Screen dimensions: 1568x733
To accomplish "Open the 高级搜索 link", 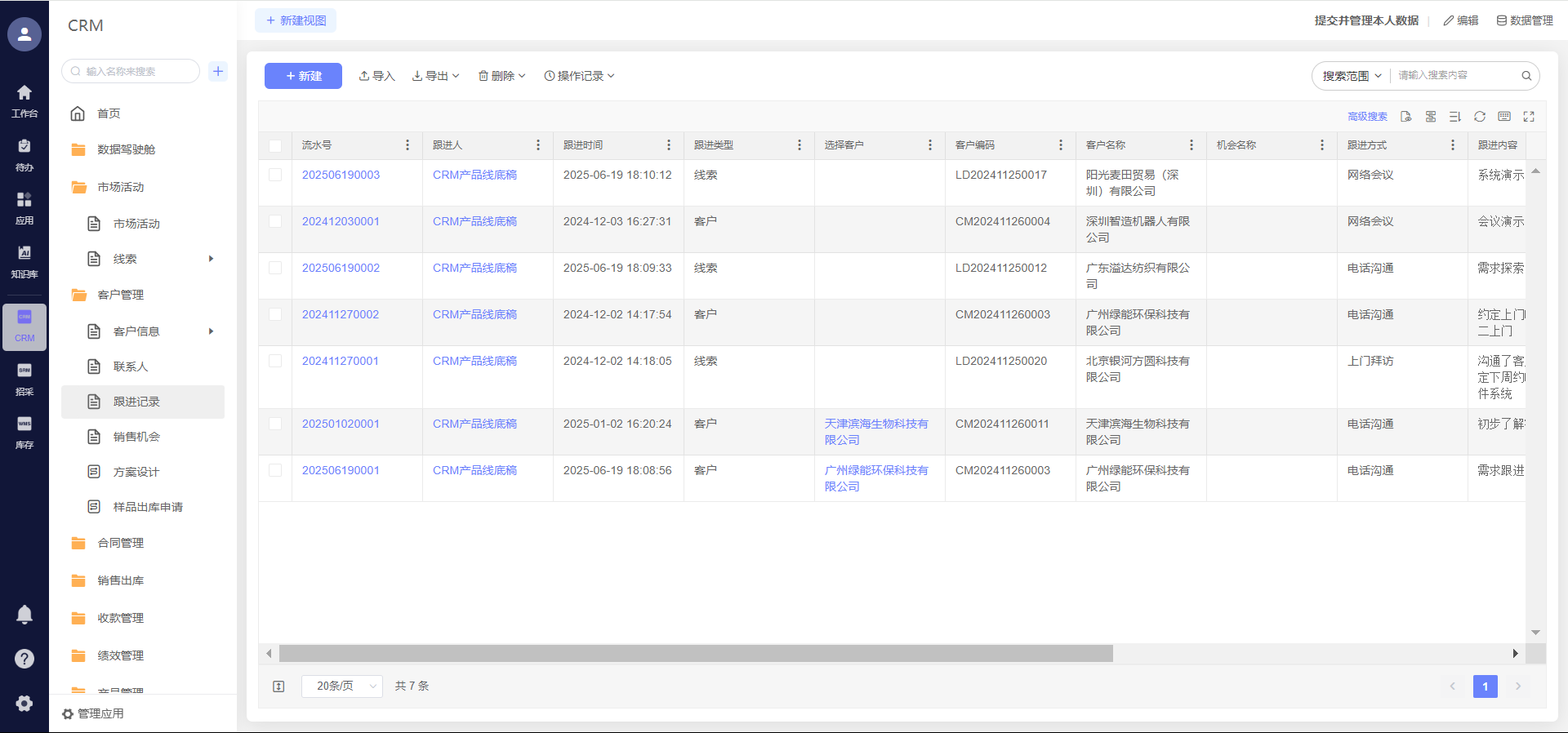I will [x=1367, y=117].
